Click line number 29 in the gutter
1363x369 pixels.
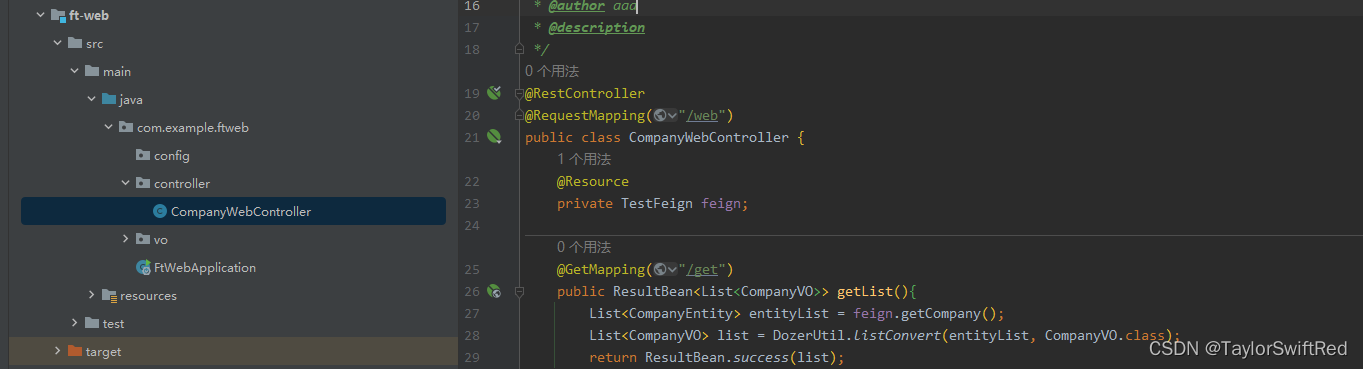pos(472,357)
